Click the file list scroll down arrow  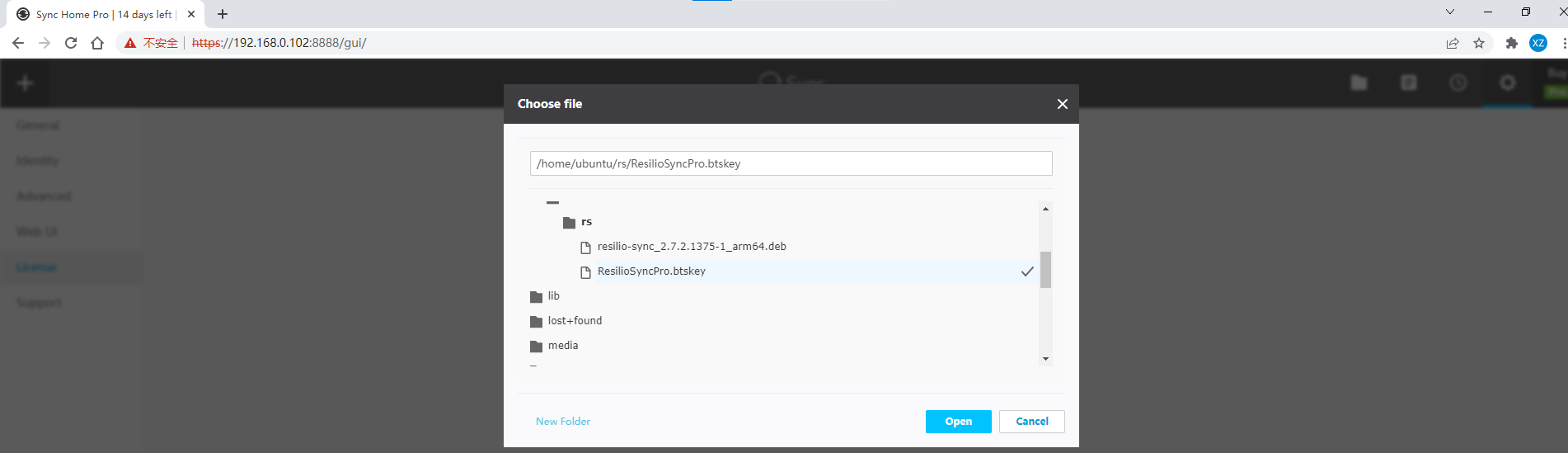1045,359
